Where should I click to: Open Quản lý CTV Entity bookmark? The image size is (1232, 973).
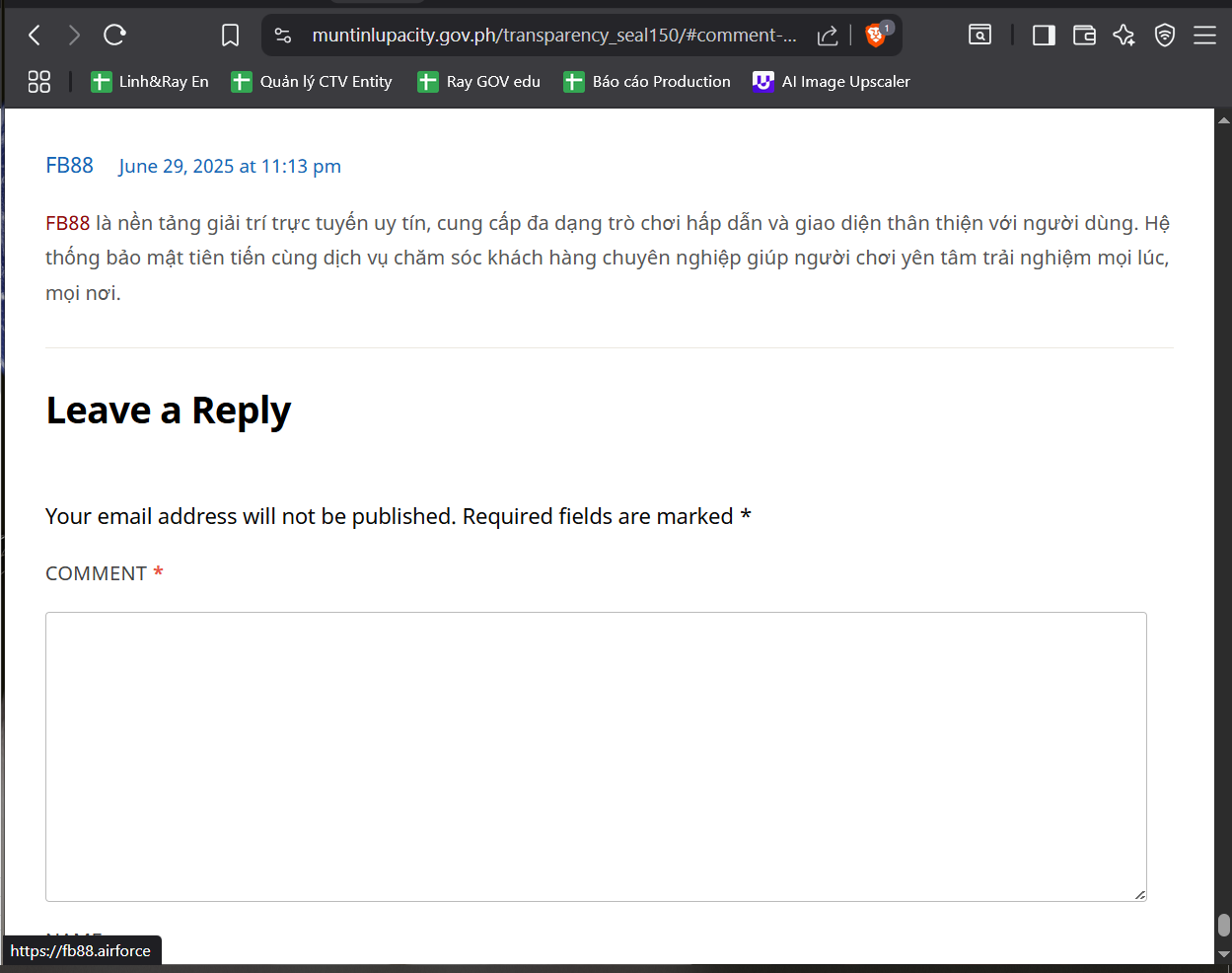pos(312,82)
